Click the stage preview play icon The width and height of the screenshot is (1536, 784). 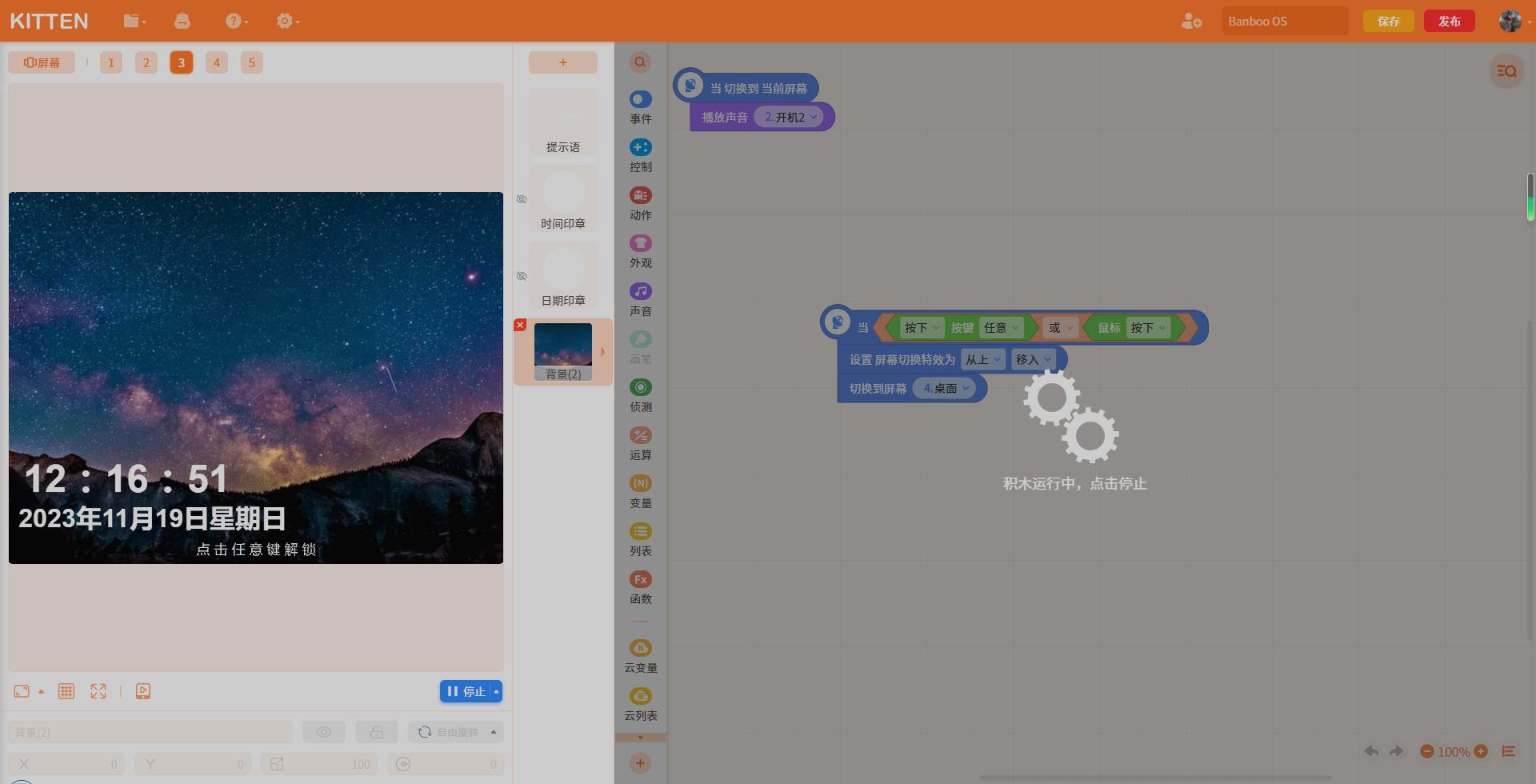(143, 691)
